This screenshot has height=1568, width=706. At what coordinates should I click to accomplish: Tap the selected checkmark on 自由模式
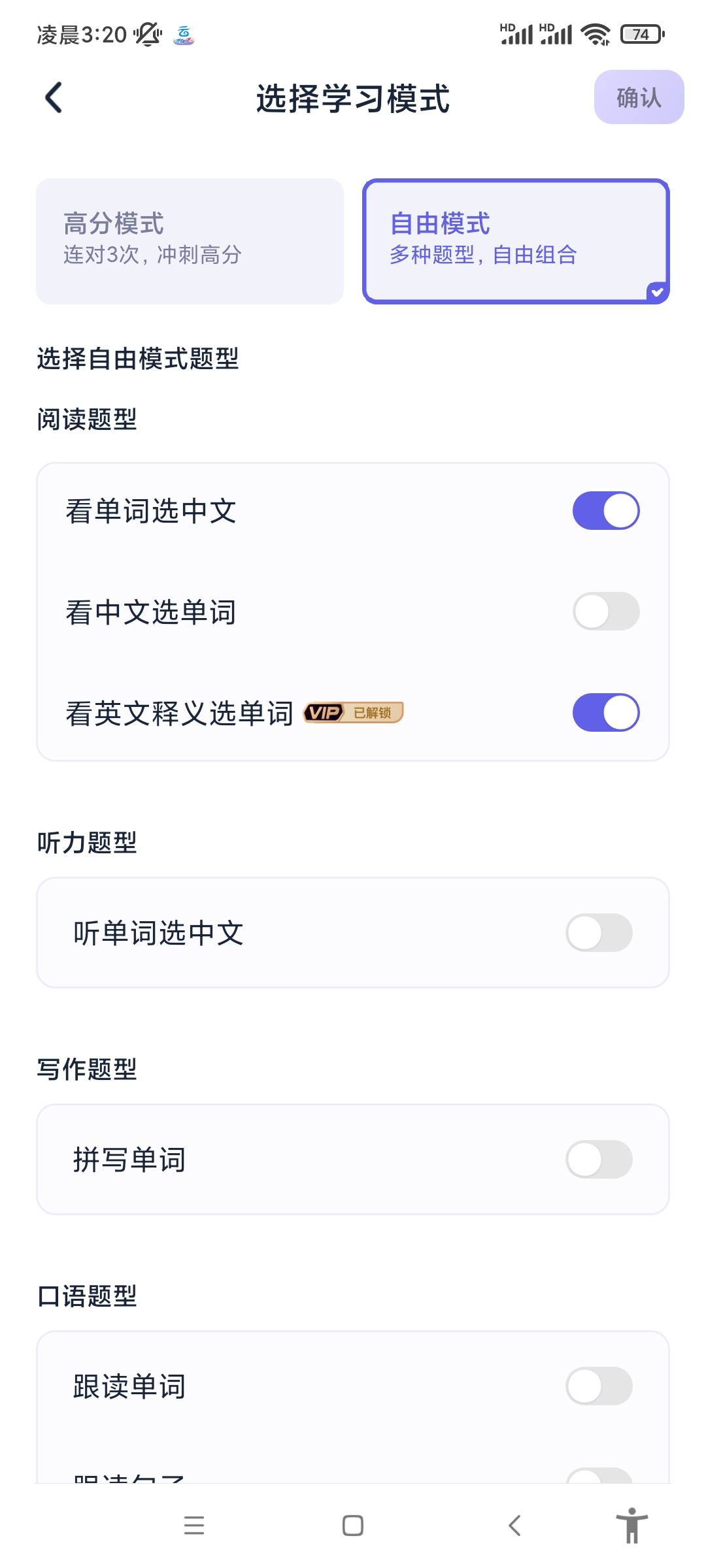(657, 292)
